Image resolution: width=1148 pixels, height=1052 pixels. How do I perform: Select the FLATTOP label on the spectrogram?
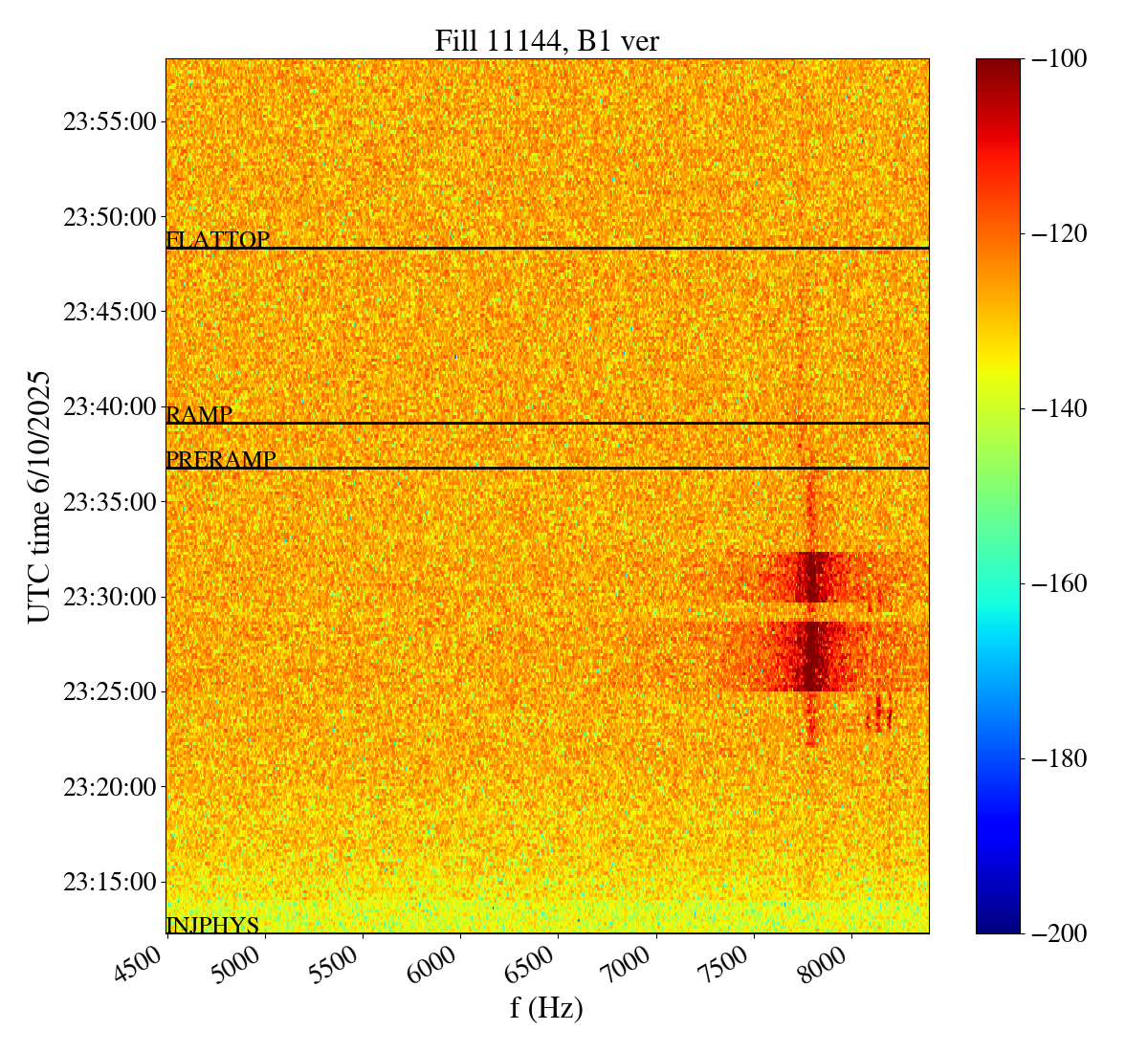[x=217, y=240]
